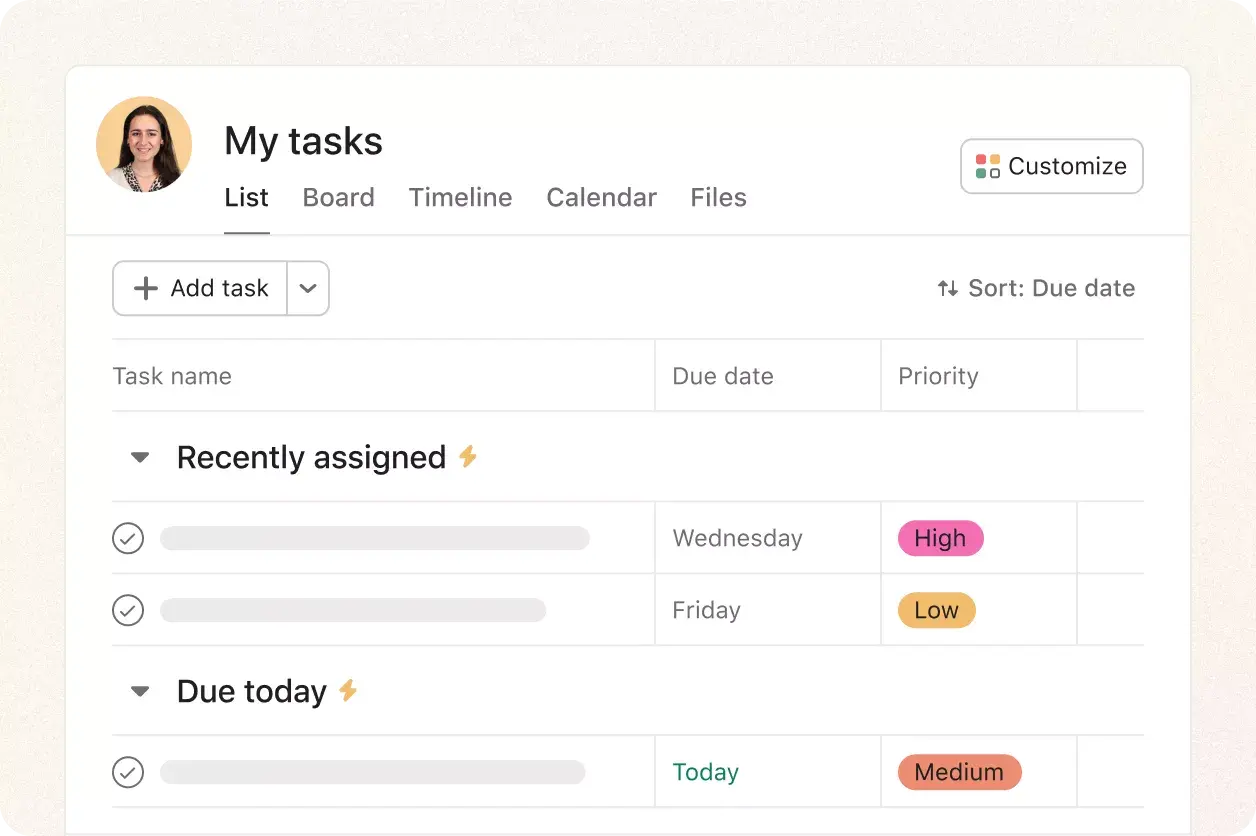Click the sort arrows icon beside Due date

coord(947,288)
